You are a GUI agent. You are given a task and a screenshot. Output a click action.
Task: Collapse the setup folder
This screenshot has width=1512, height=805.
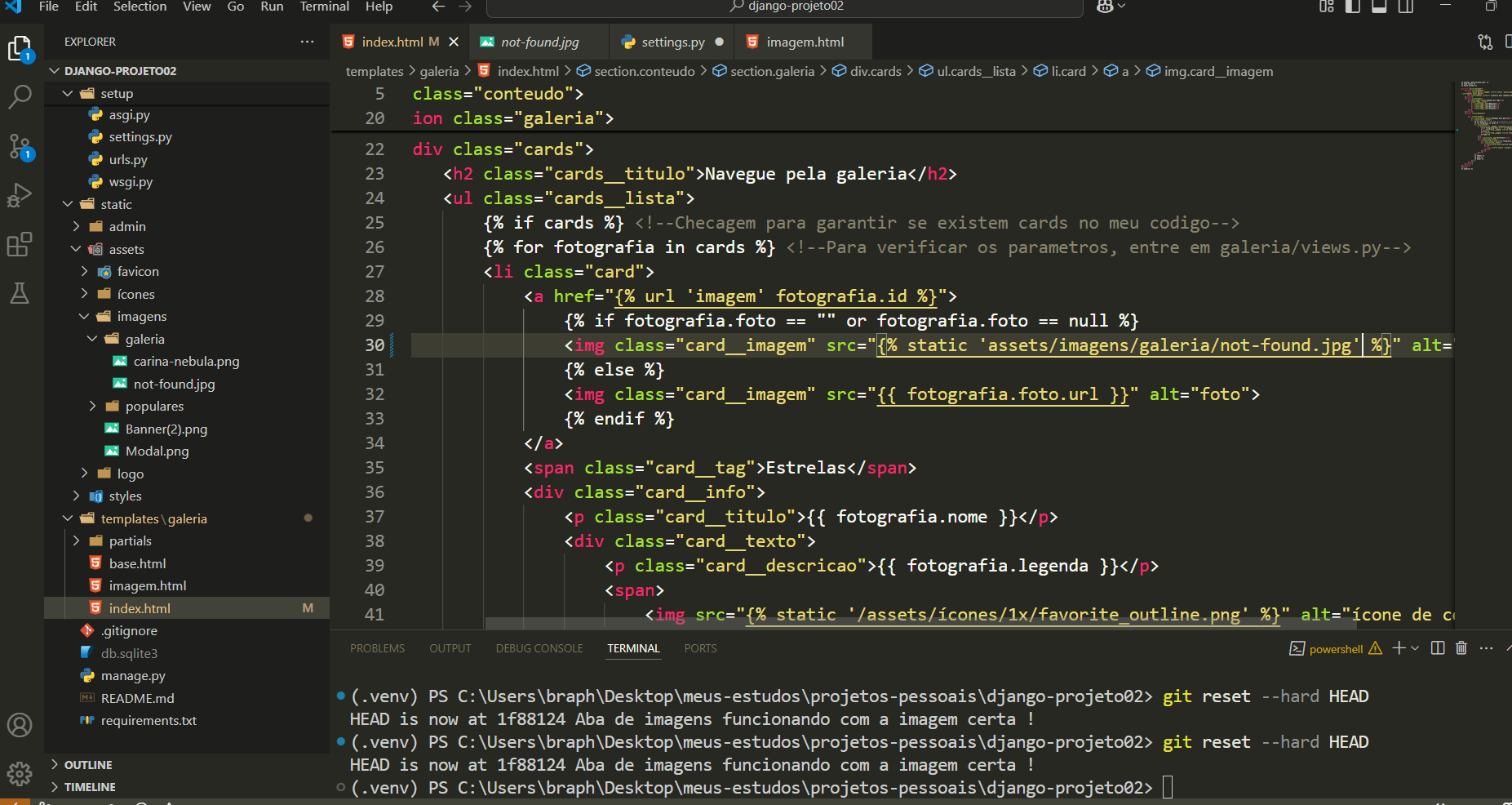(x=187, y=94)
